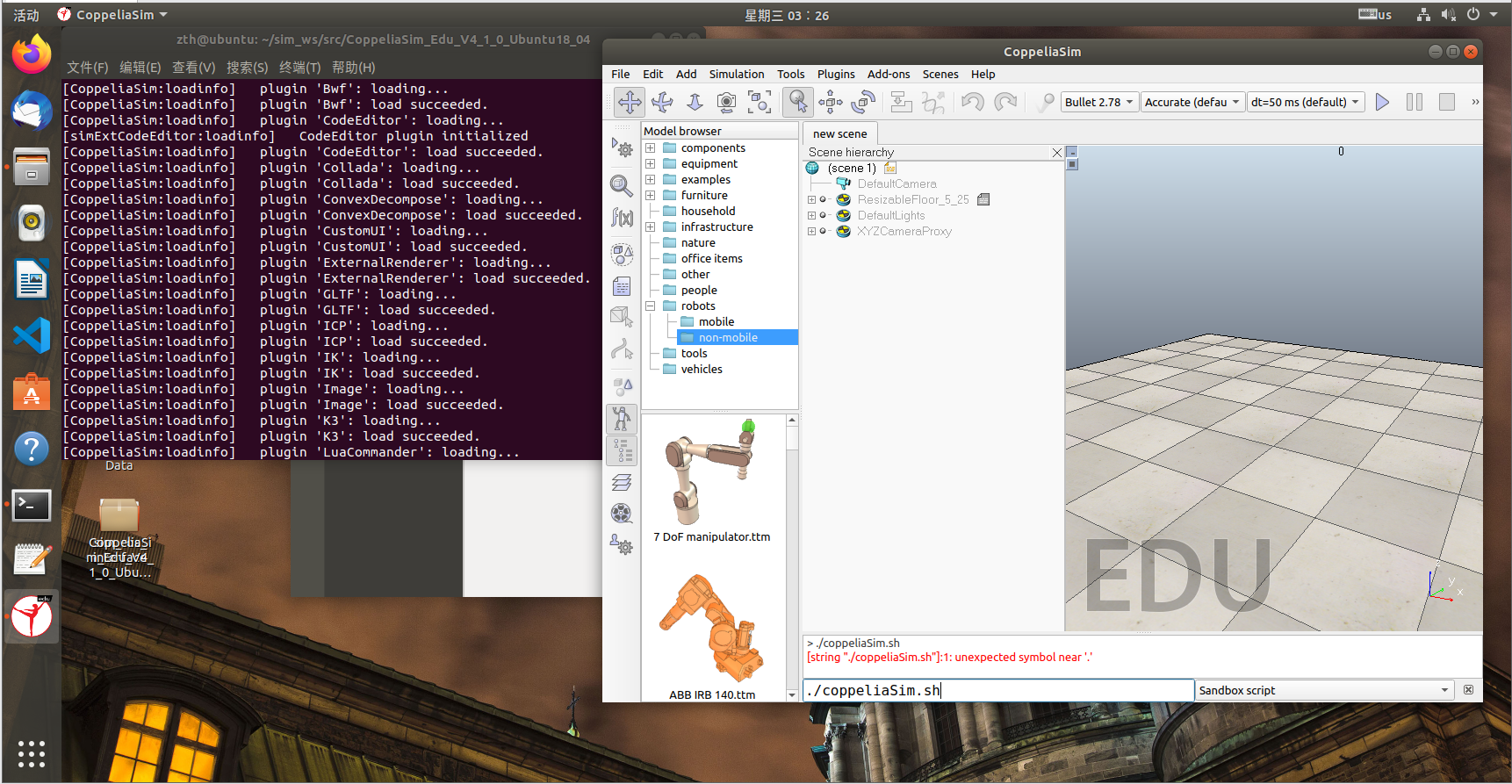Screen dimensions: 1512x784
Task: Toggle the scene hierarchy sidebar icon
Action: coord(622,450)
